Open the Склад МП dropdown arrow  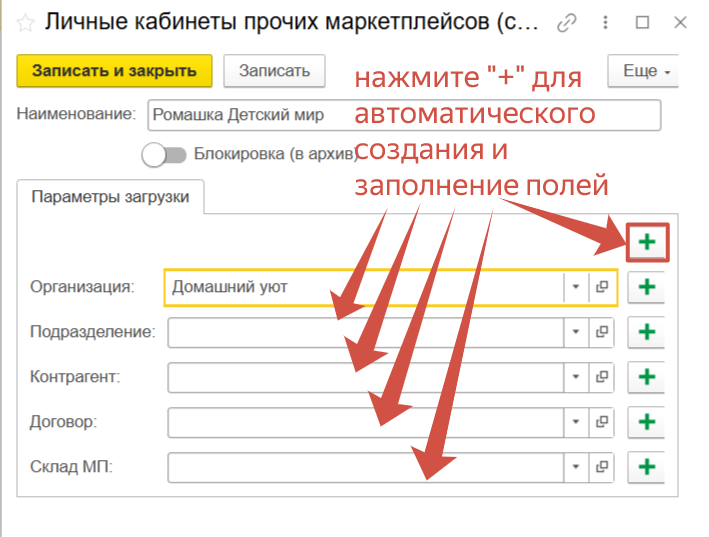(576, 467)
